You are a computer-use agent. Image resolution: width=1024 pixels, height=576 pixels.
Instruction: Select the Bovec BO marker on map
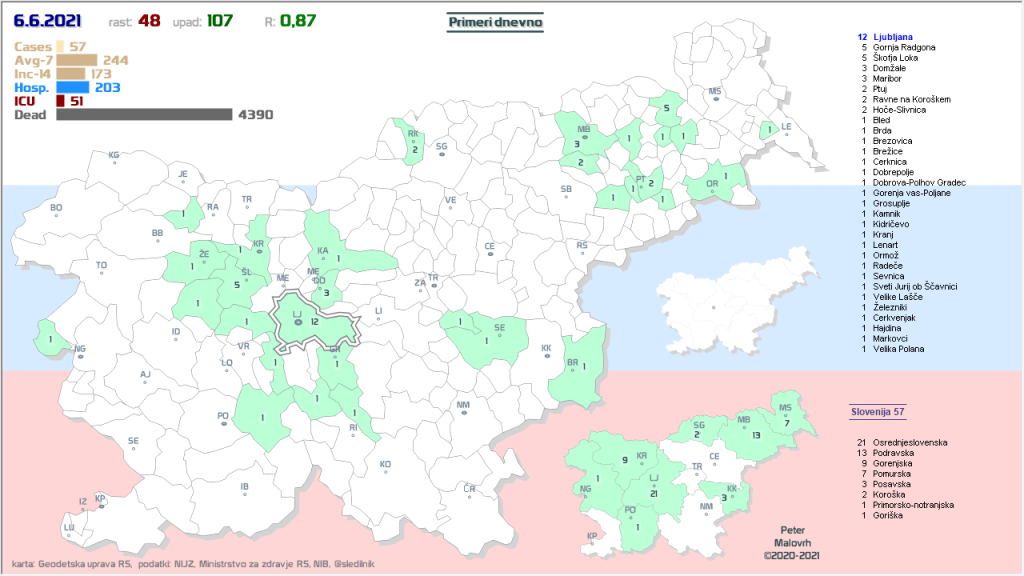(56, 210)
